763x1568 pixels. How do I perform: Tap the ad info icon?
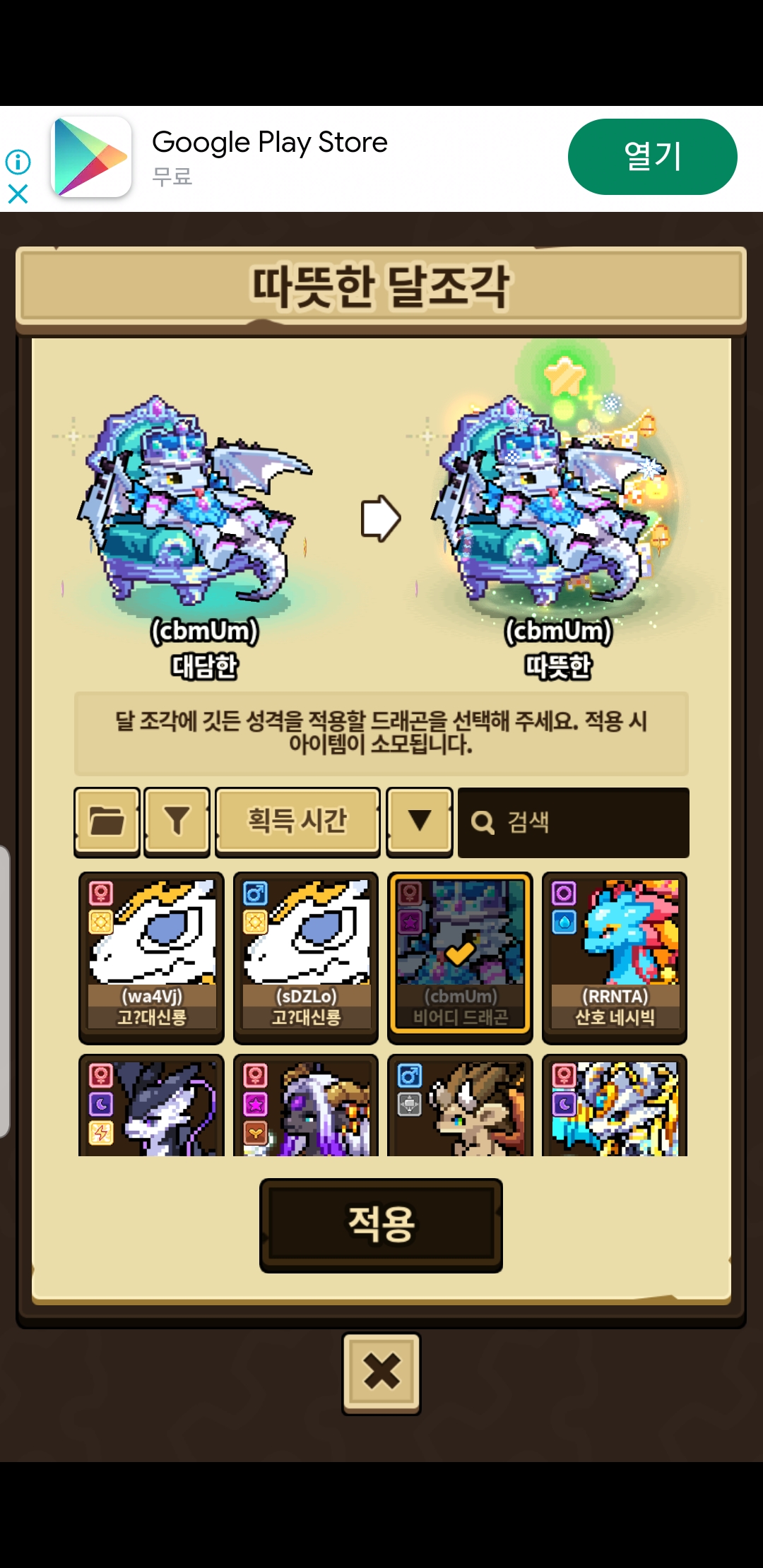pos(18,162)
